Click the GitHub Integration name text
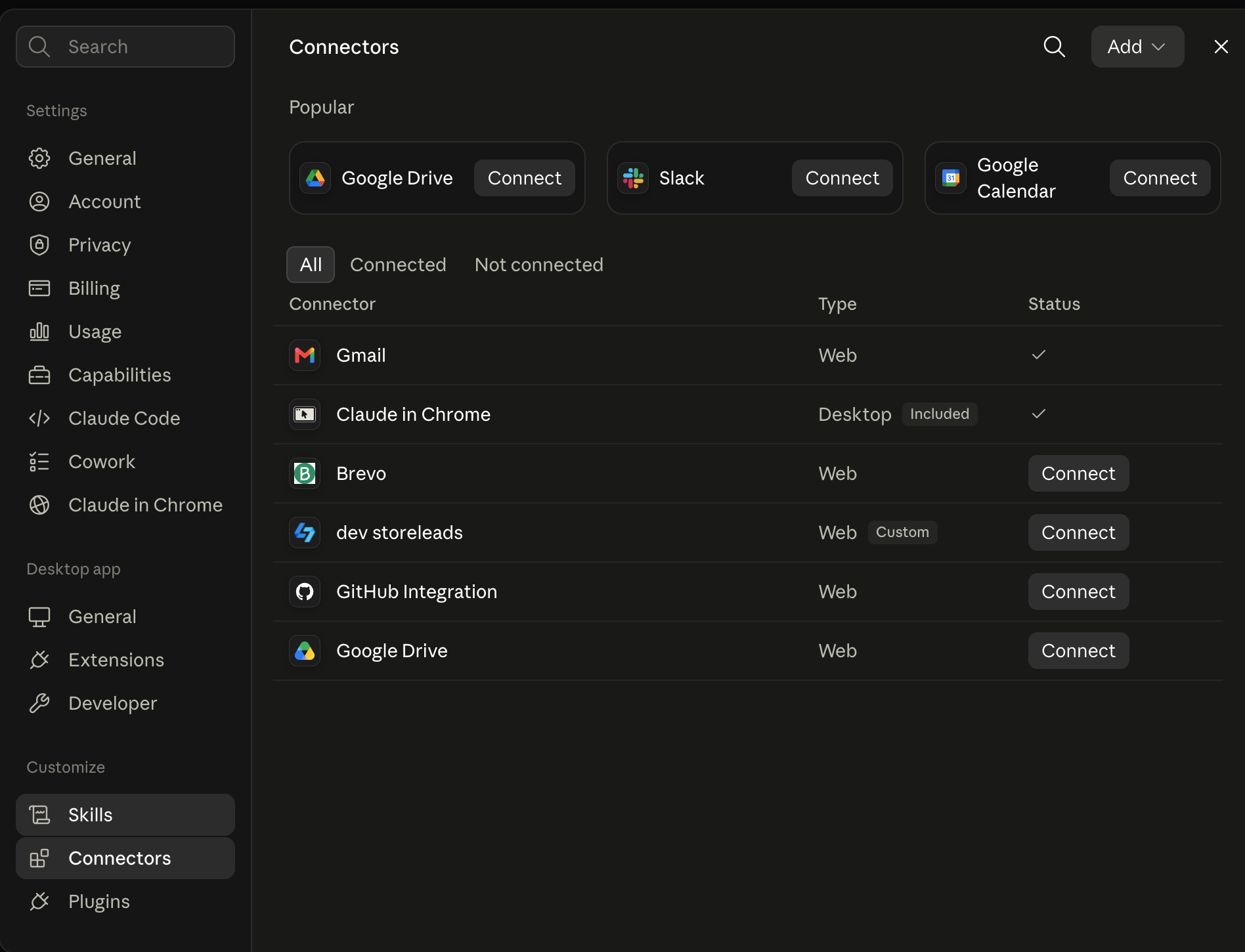Image resolution: width=1245 pixels, height=952 pixels. (x=416, y=592)
